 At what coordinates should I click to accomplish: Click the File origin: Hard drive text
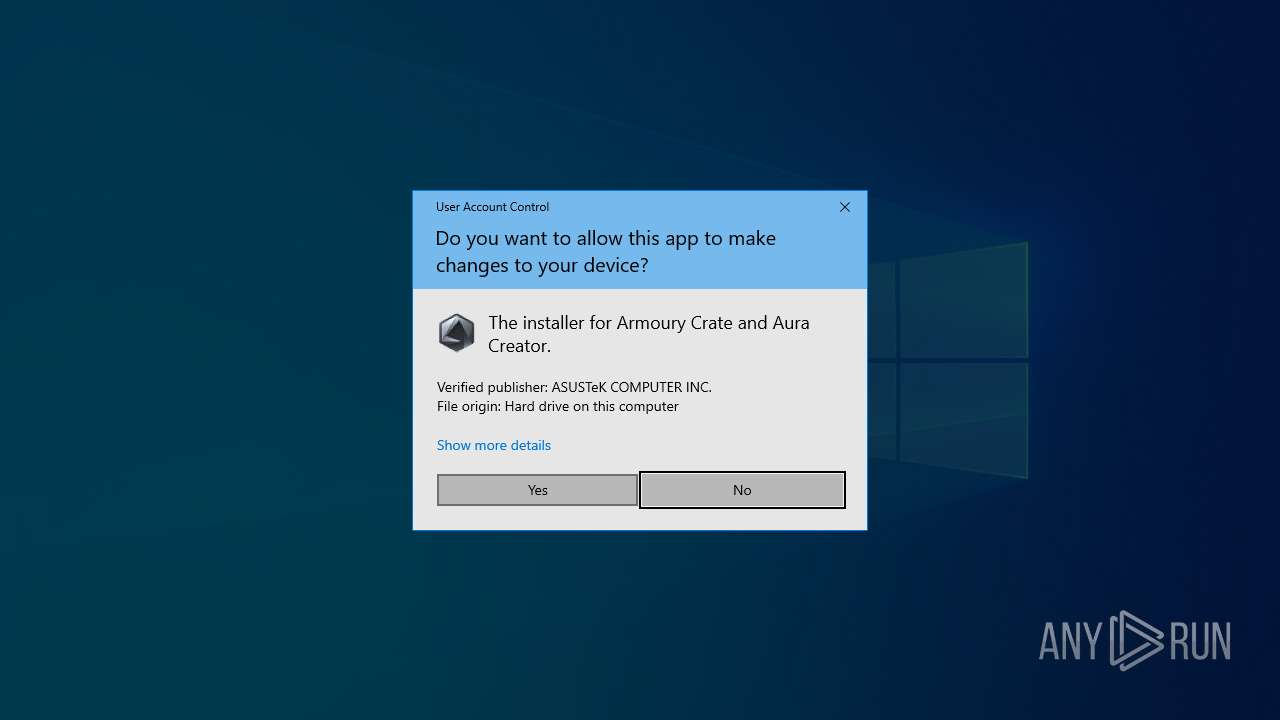558,406
